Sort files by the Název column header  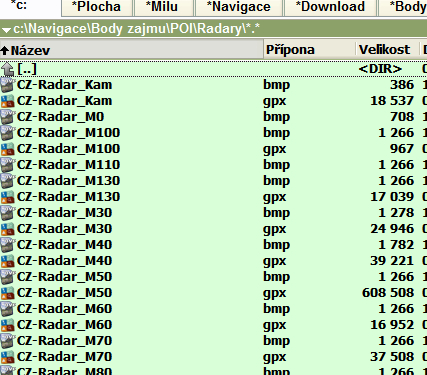click(x=132, y=50)
